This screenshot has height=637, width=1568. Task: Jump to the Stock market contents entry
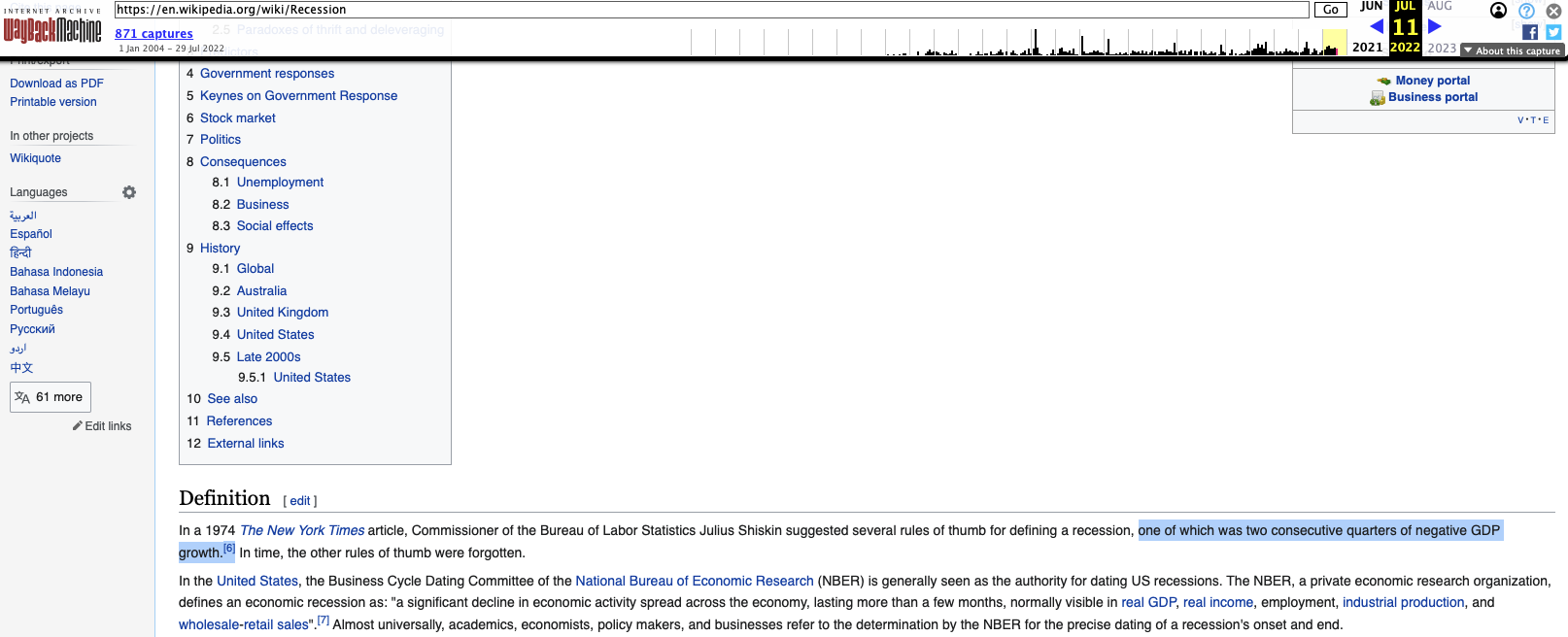(237, 118)
